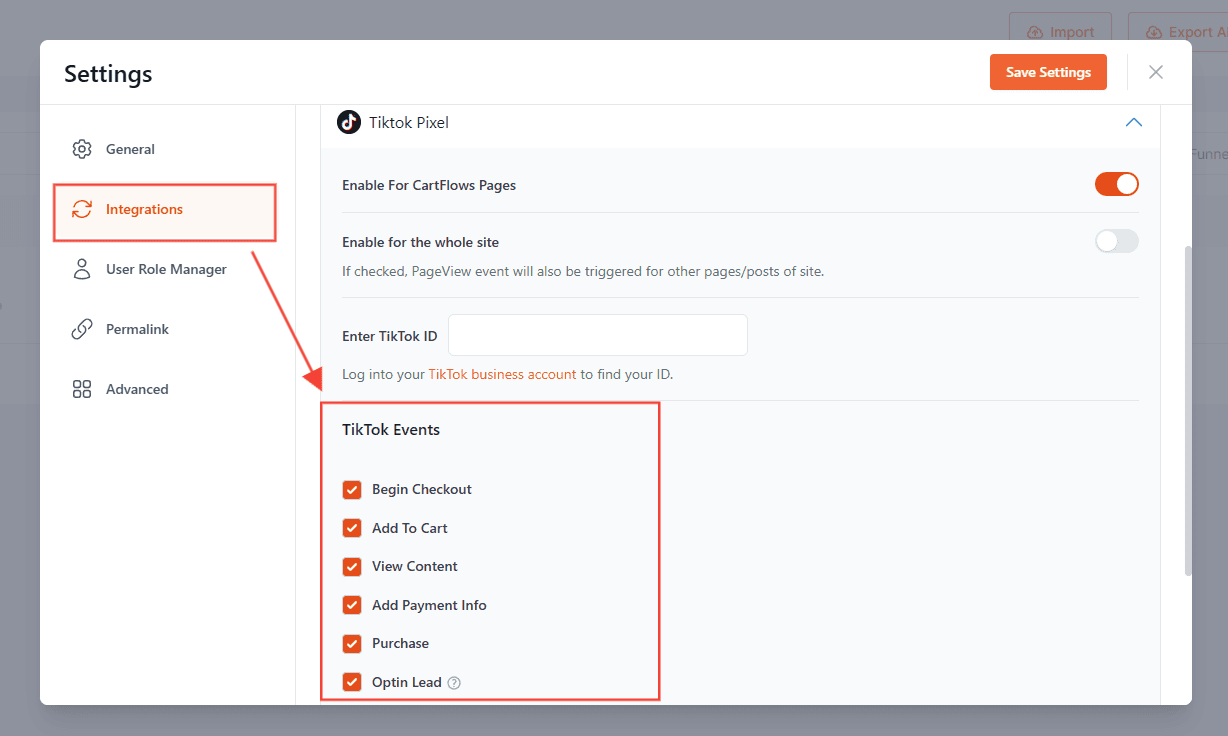Click the Advanced grid icon

(x=82, y=389)
